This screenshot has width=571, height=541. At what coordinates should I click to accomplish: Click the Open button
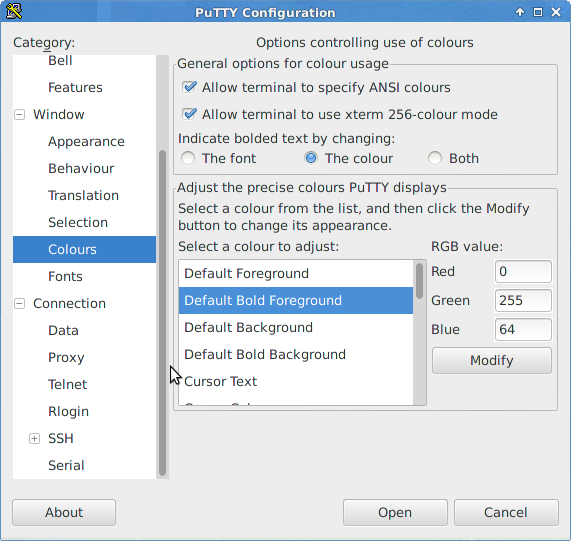(395, 512)
